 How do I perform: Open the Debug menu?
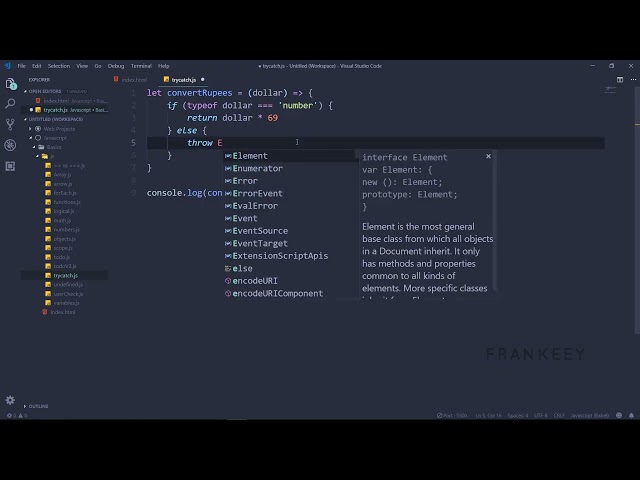click(x=116, y=66)
